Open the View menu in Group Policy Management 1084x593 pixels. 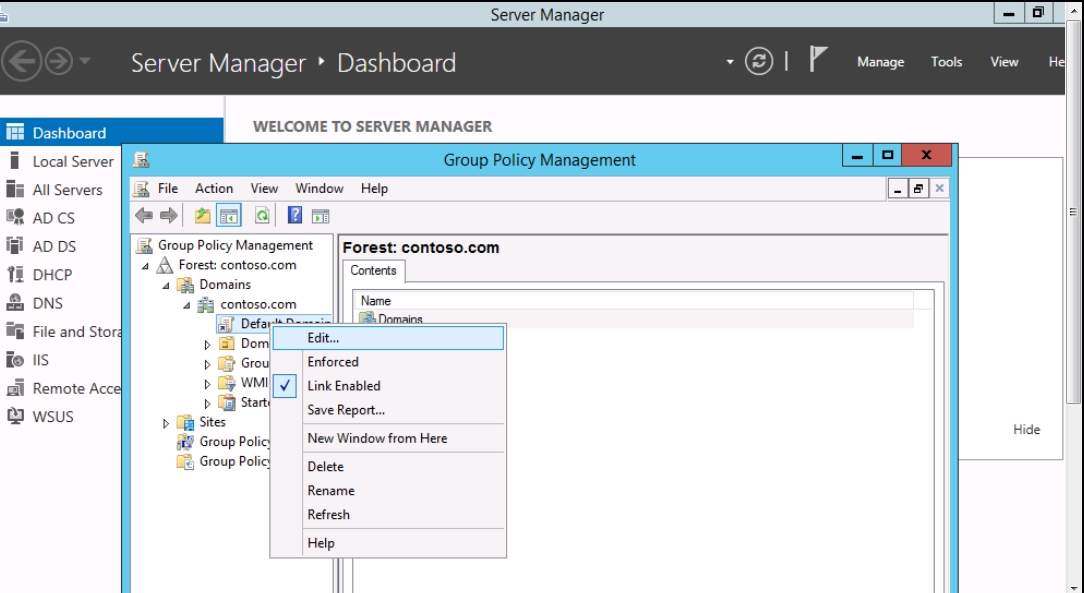(x=264, y=188)
